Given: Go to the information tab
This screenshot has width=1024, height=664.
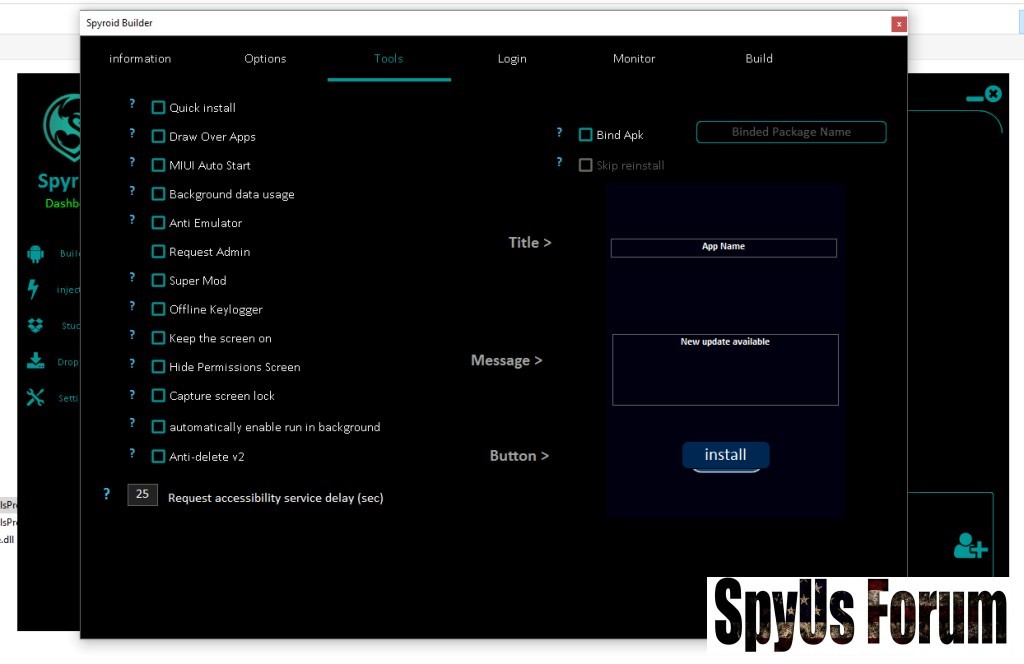Looking at the screenshot, I should pos(140,59).
